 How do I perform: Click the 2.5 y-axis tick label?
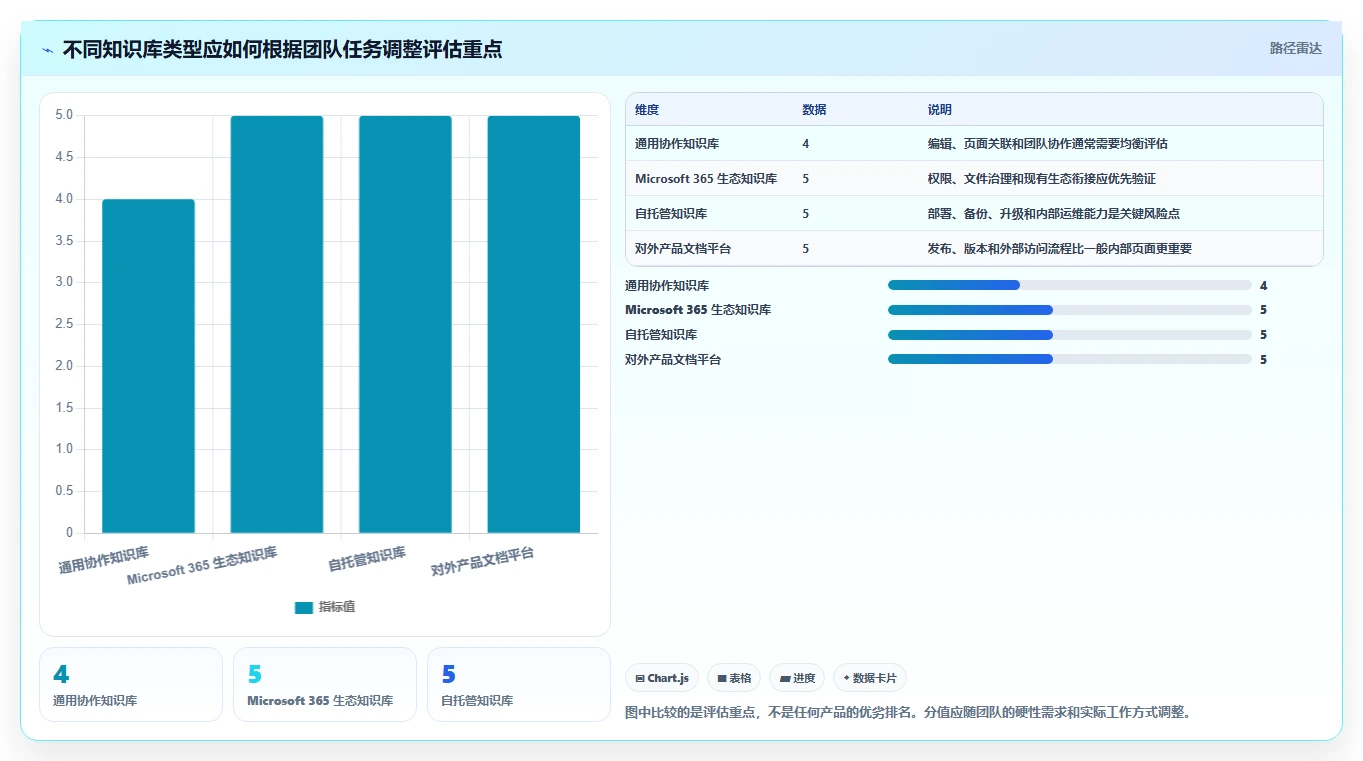click(x=64, y=324)
